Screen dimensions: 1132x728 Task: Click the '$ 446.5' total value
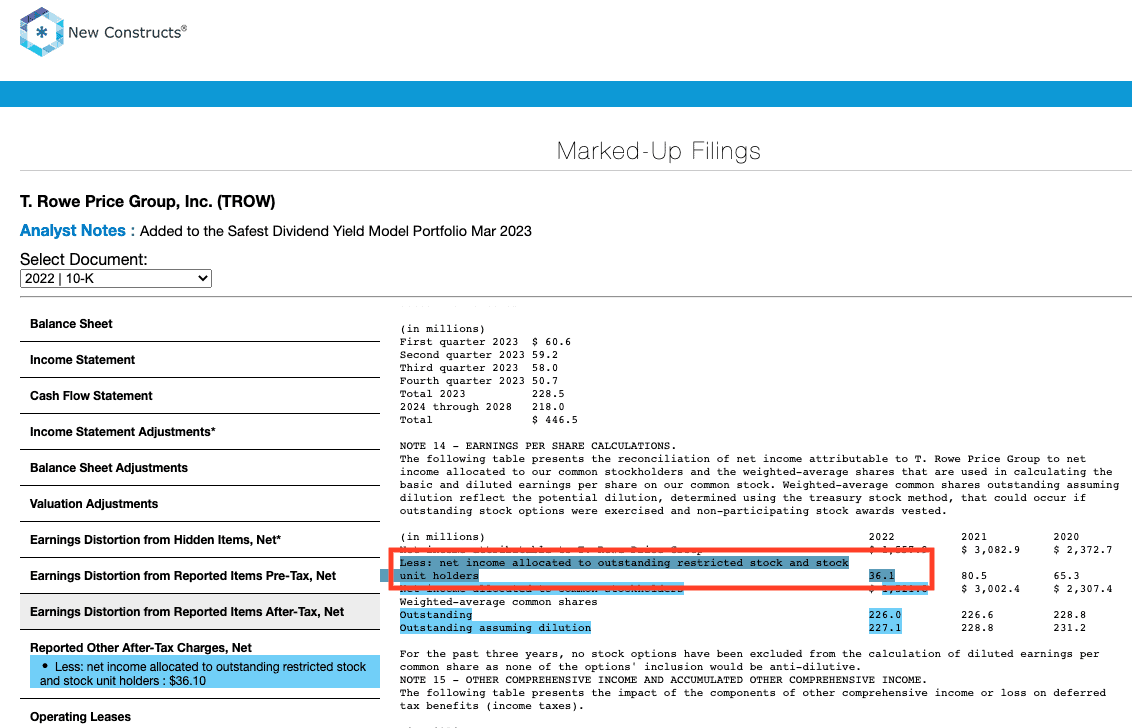(554, 420)
